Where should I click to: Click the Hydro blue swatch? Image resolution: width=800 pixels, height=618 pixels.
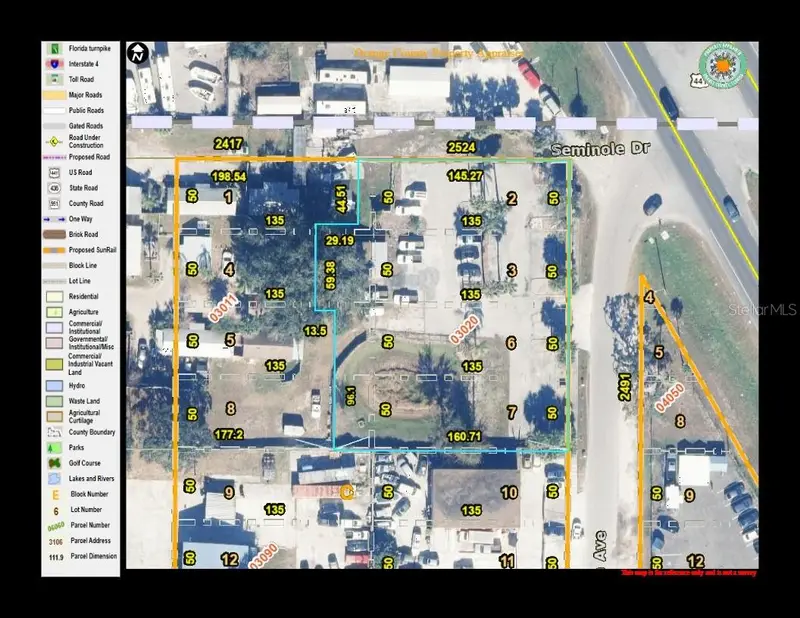[x=55, y=386]
